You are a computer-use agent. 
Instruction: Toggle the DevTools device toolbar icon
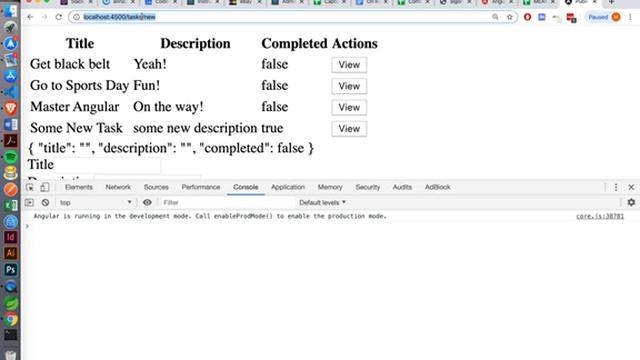pyautogui.click(x=44, y=187)
